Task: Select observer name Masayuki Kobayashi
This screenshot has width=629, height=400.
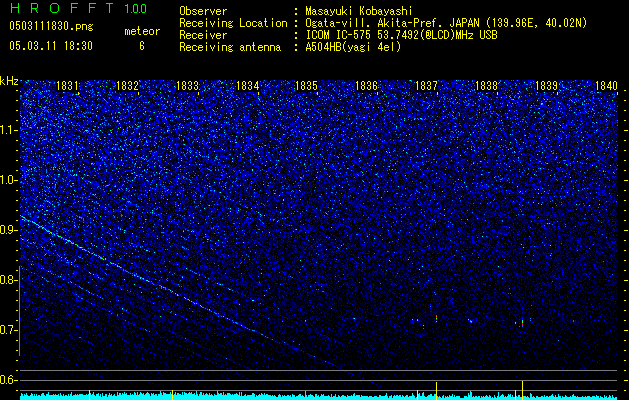Action: click(x=359, y=12)
